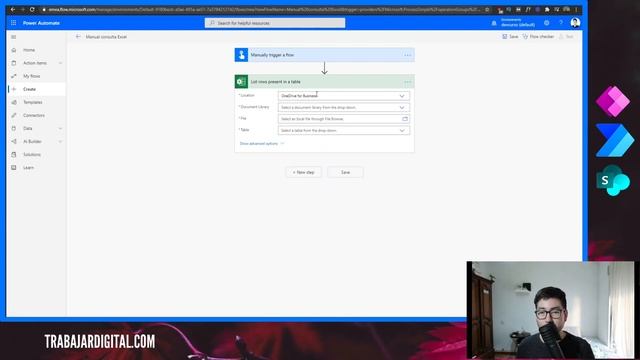Screen dimensions: 640x360
Task: Open the help question mark icon
Action: click(561, 23)
